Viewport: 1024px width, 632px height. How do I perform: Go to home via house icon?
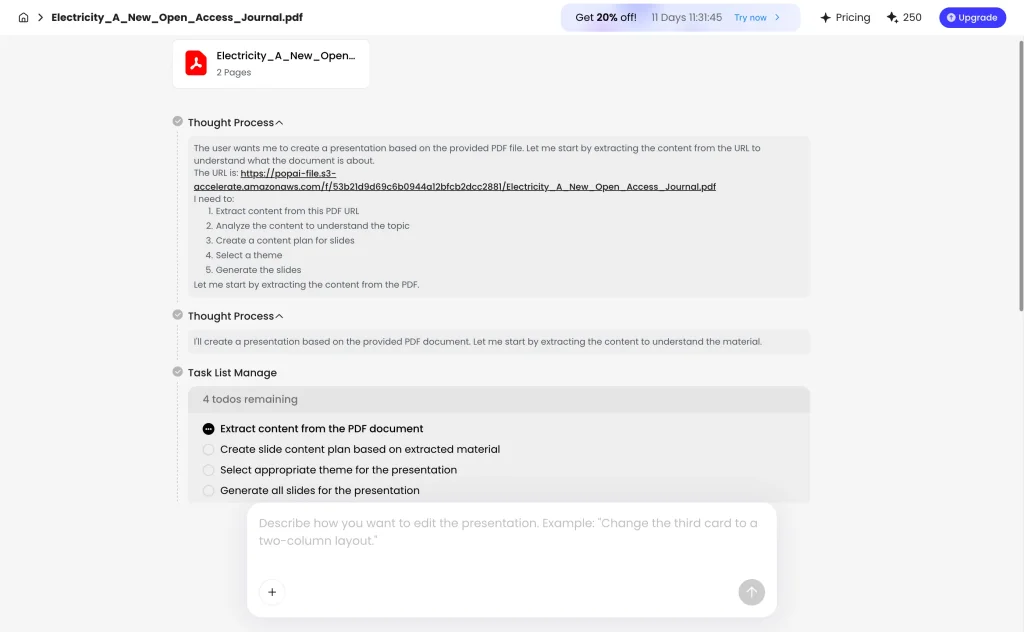pyautogui.click(x=24, y=18)
